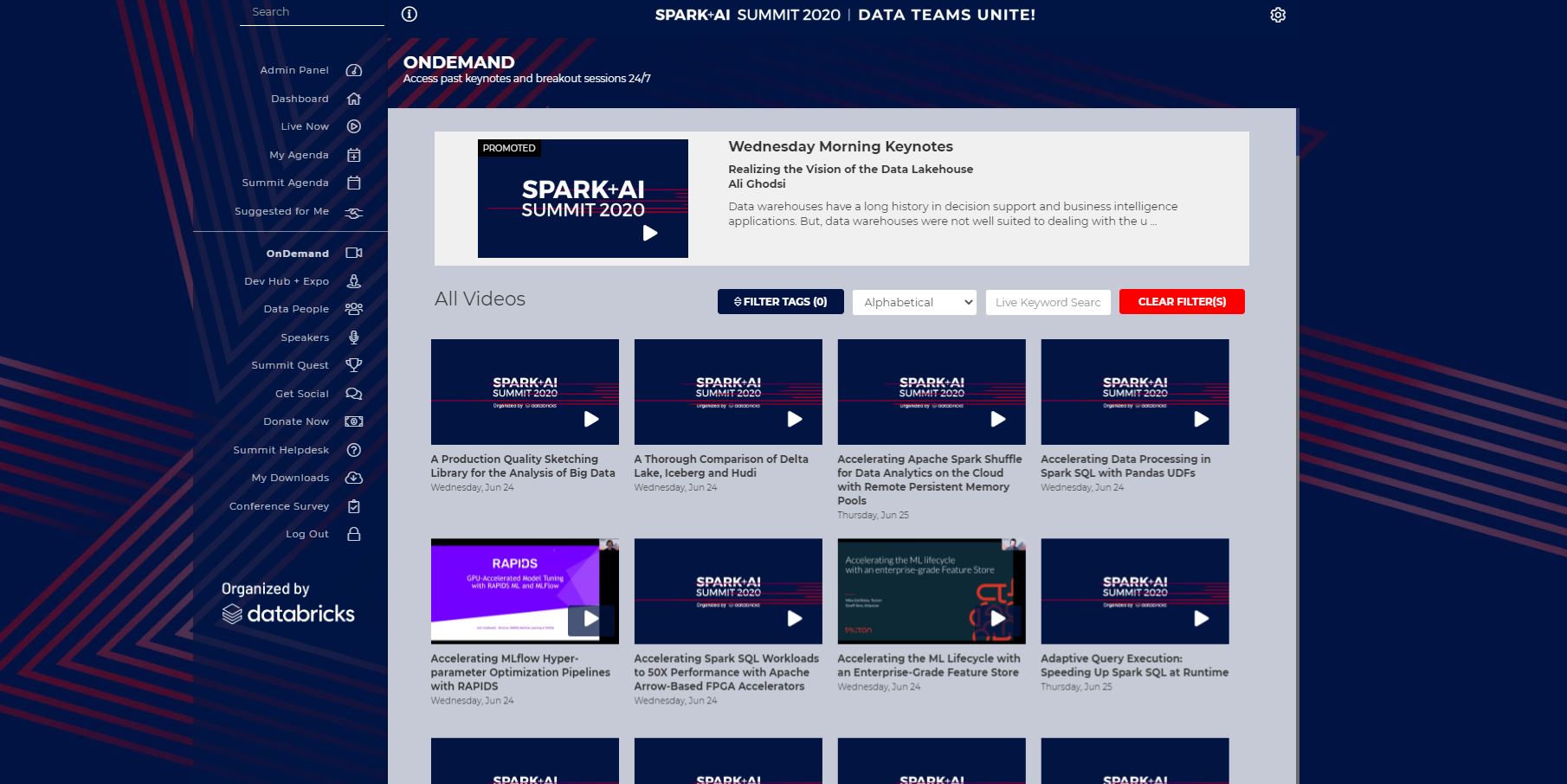Click the Data People group icon
Image resolution: width=1567 pixels, height=784 pixels.
(x=353, y=309)
